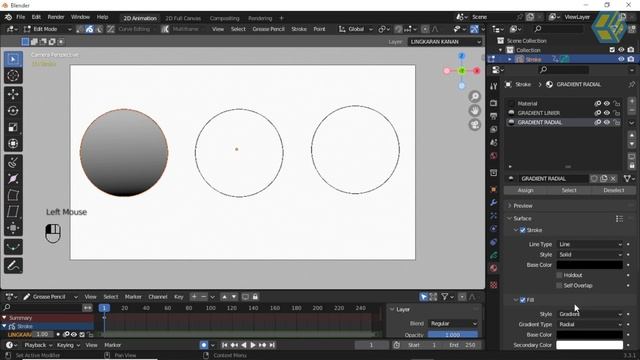Image resolution: width=640 pixels, height=360 pixels.
Task: Enable the Stroke checkbox in Surface panel
Action: [523, 230]
